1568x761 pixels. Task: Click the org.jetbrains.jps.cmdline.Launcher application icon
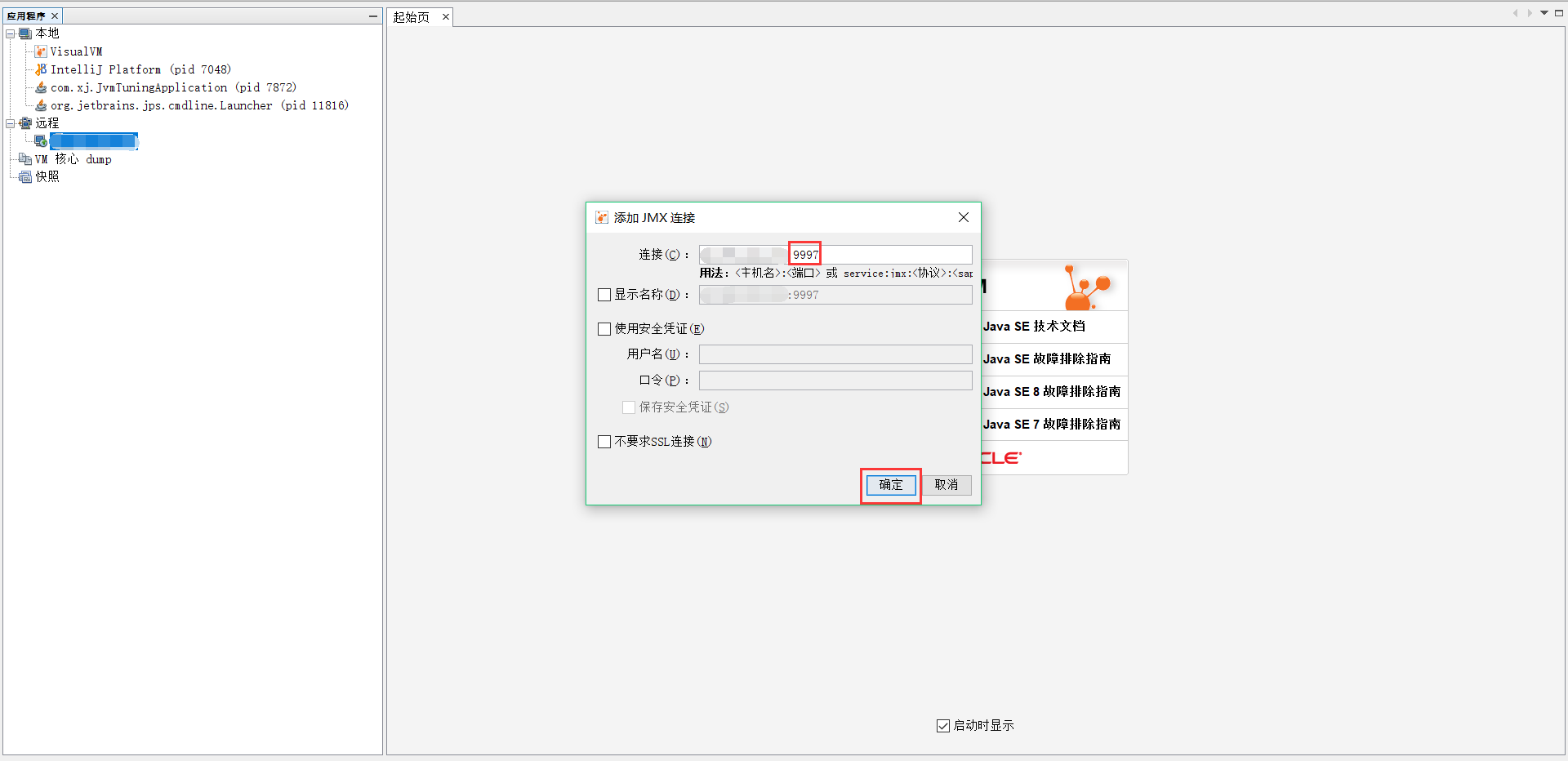pyautogui.click(x=40, y=105)
